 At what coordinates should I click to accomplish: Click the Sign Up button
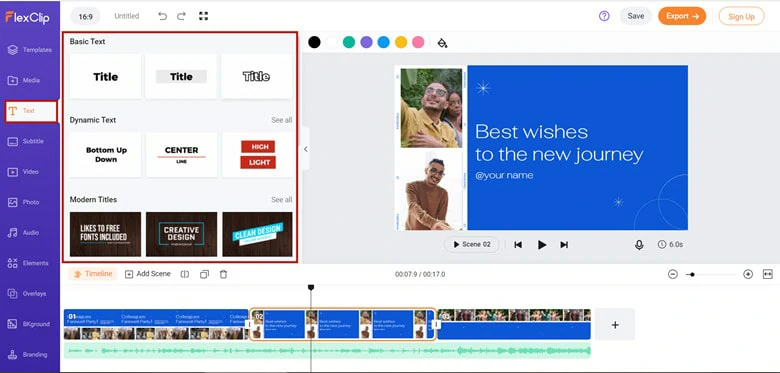(741, 16)
